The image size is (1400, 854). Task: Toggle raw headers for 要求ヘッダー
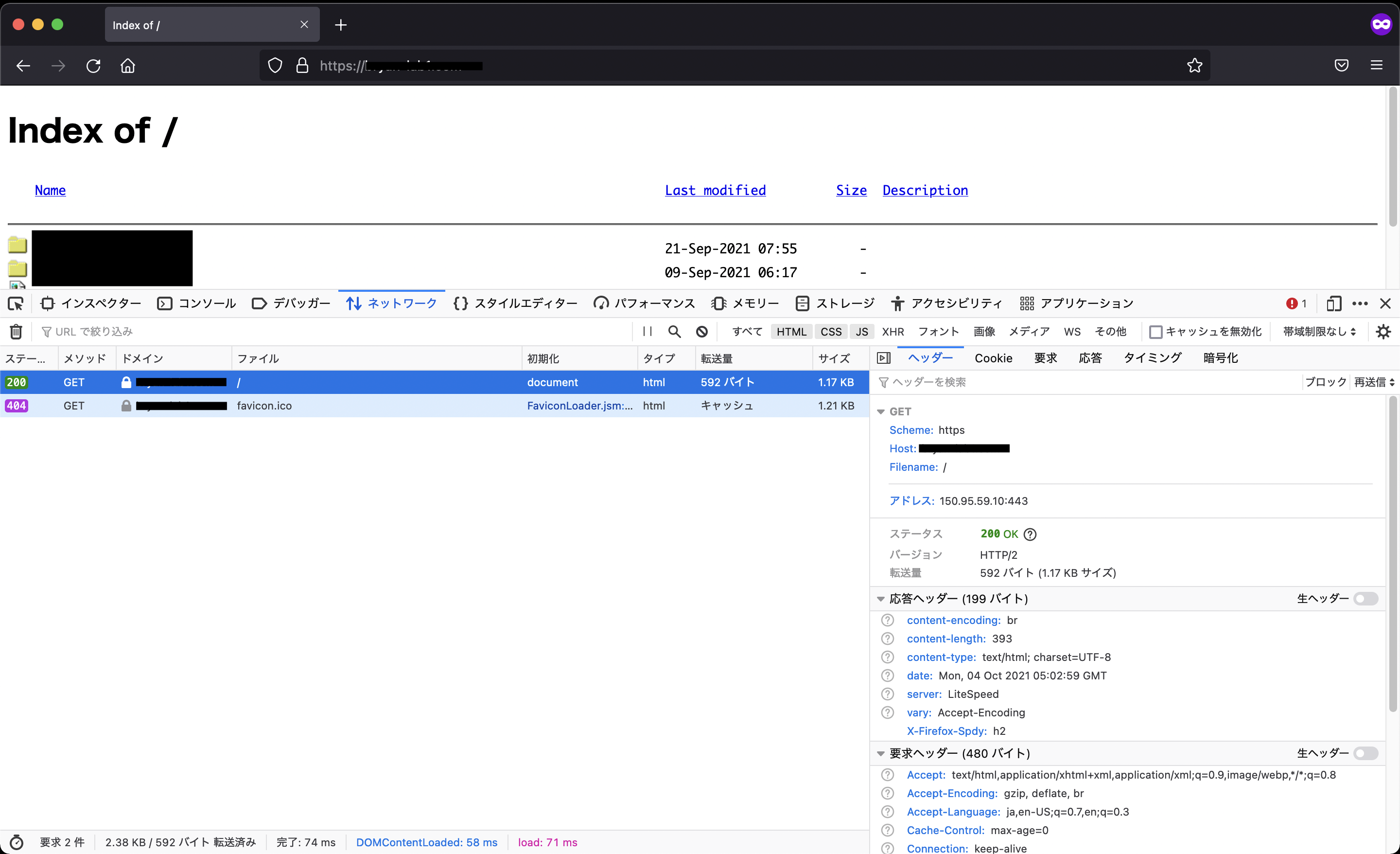tap(1365, 753)
